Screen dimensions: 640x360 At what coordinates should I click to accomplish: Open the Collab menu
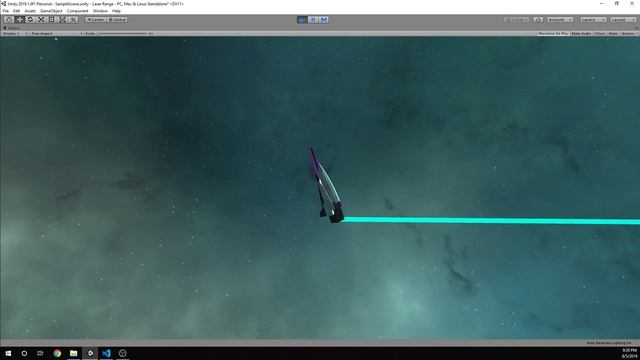click(517, 20)
